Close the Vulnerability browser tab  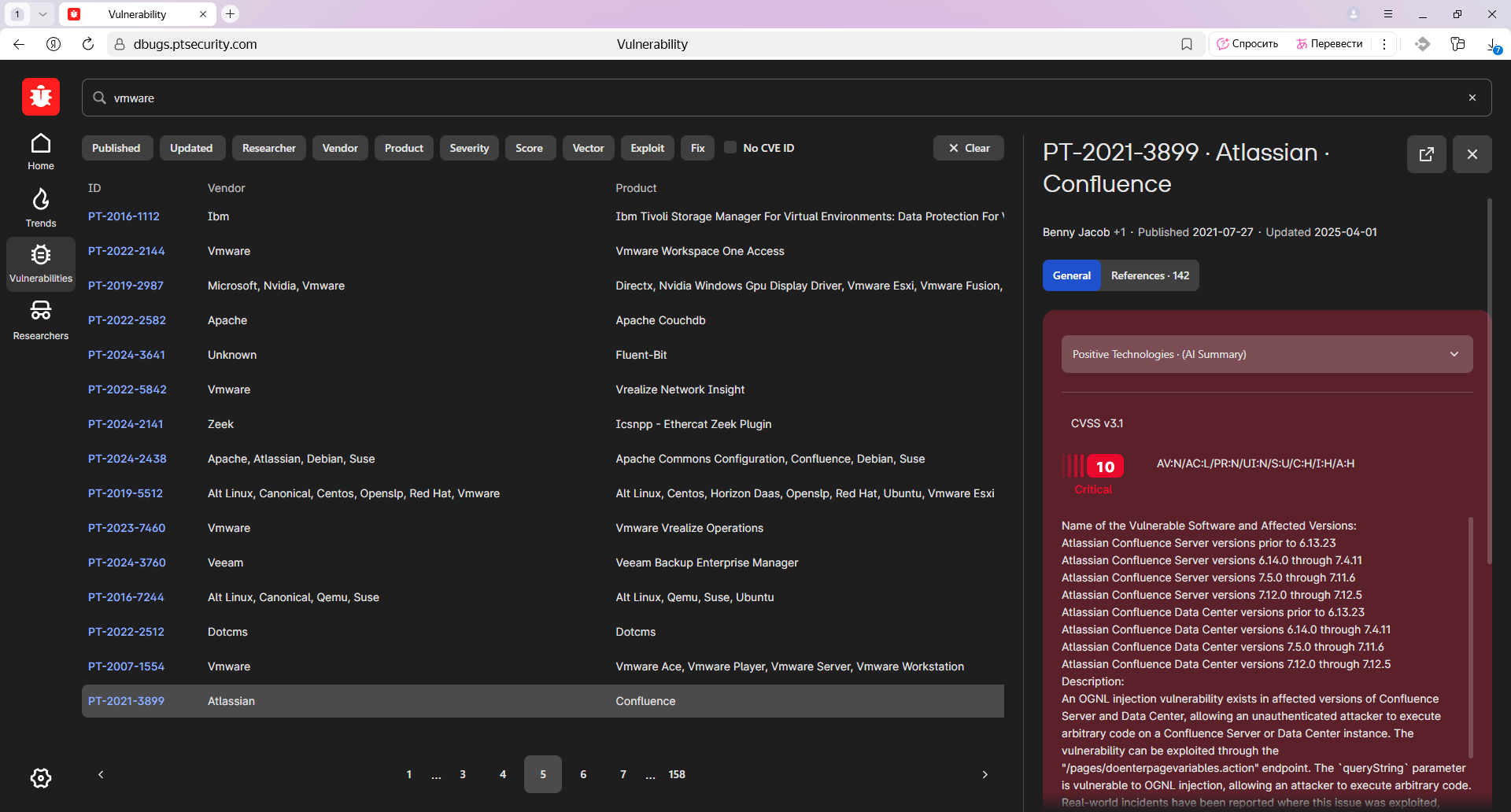click(x=202, y=14)
